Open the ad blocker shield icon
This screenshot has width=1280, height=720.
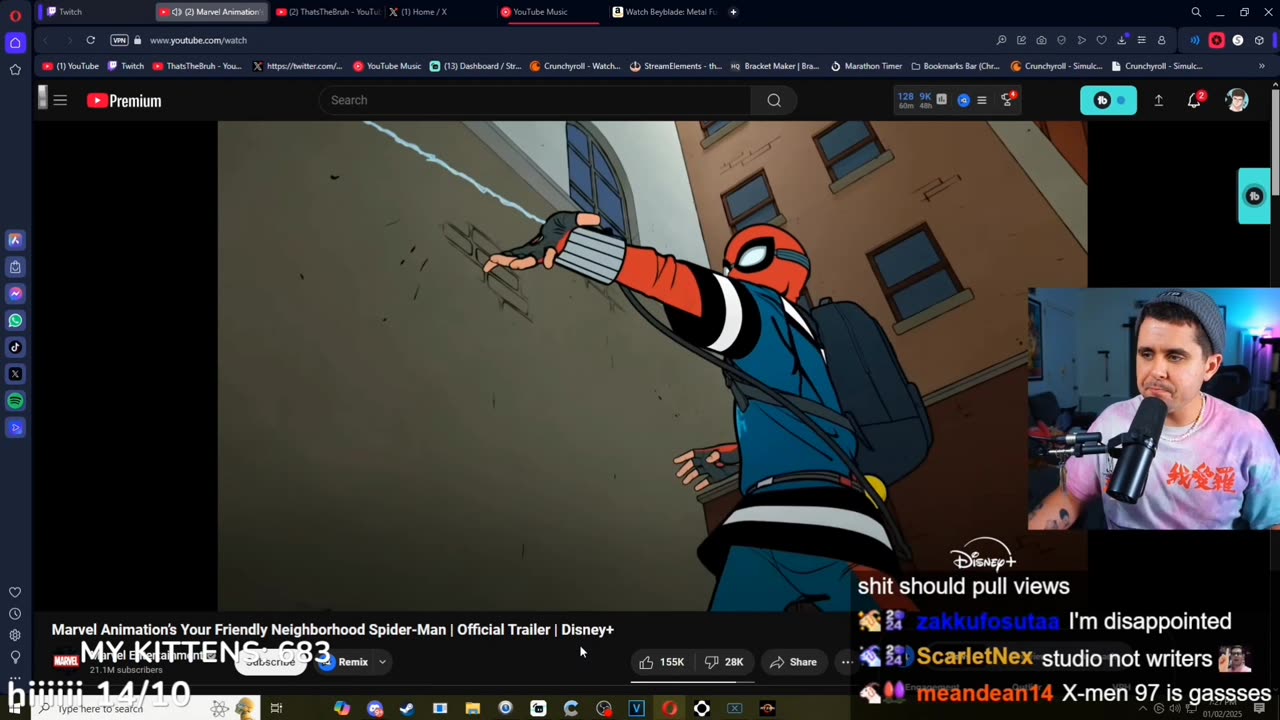1061,40
